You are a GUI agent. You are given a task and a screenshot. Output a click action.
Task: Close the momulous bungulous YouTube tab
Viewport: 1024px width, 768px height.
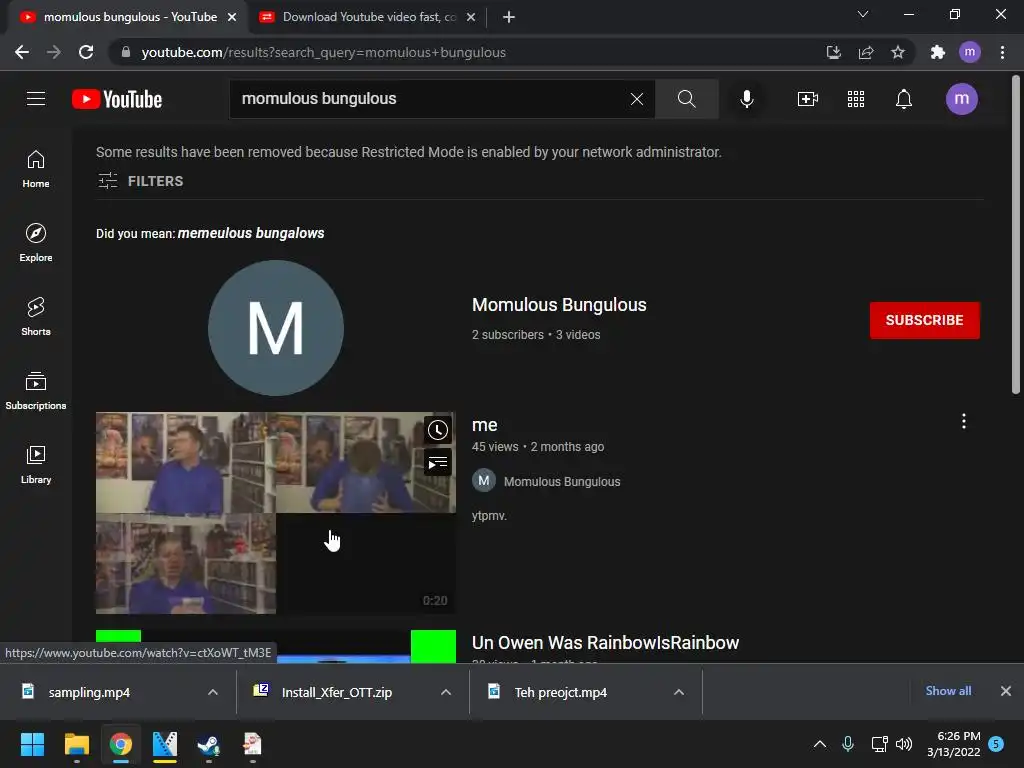(x=232, y=17)
